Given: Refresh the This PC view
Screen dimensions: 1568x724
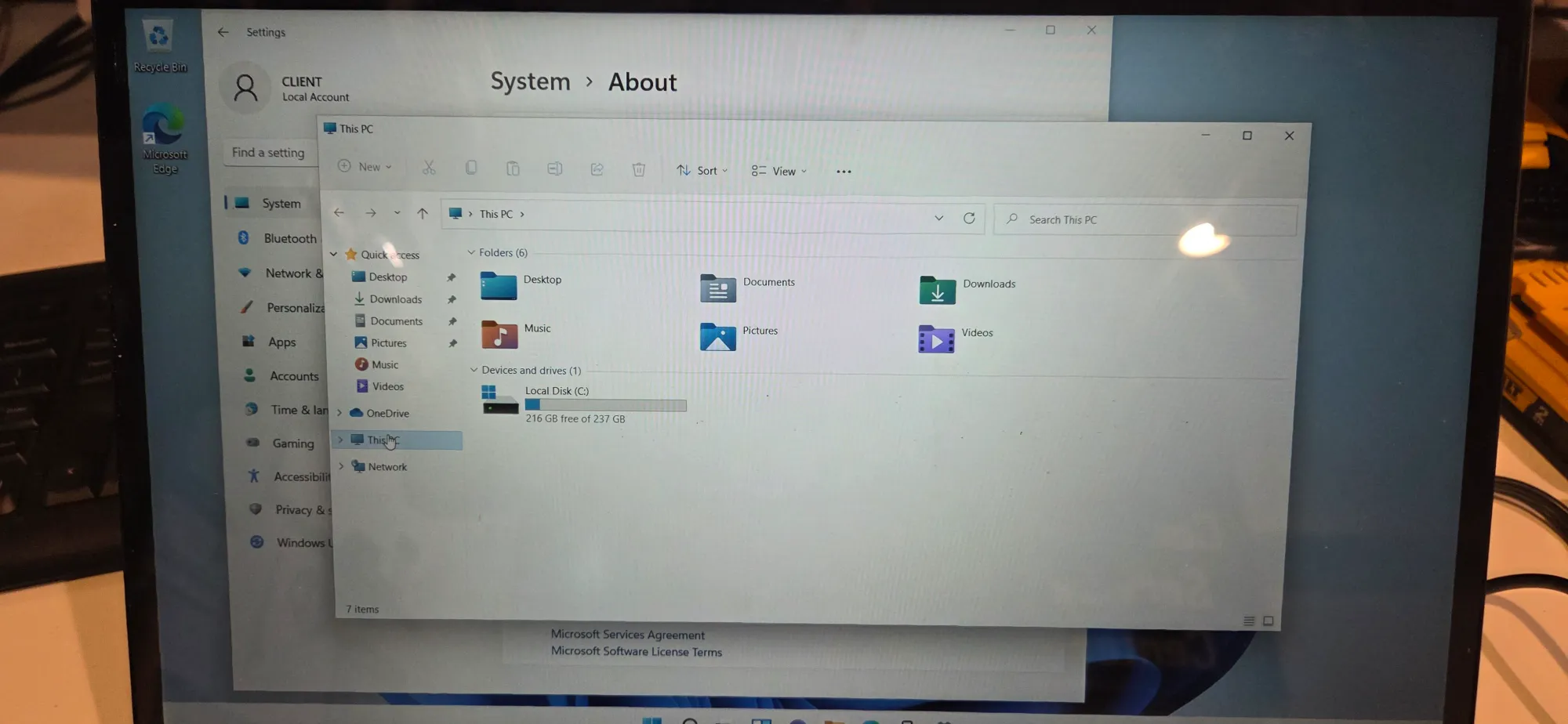Looking at the screenshot, I should pyautogui.click(x=969, y=219).
